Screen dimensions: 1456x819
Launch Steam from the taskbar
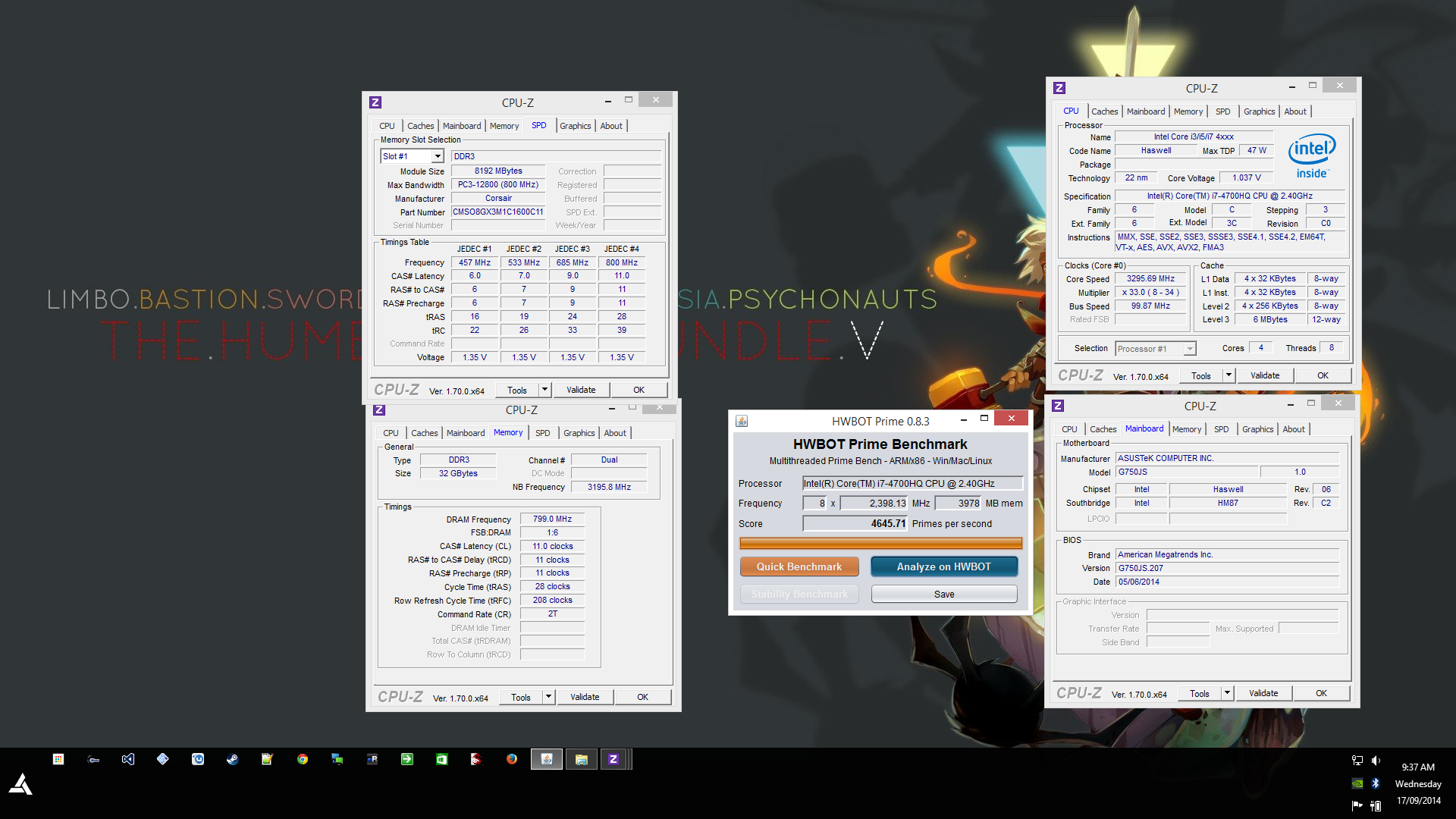click(233, 759)
